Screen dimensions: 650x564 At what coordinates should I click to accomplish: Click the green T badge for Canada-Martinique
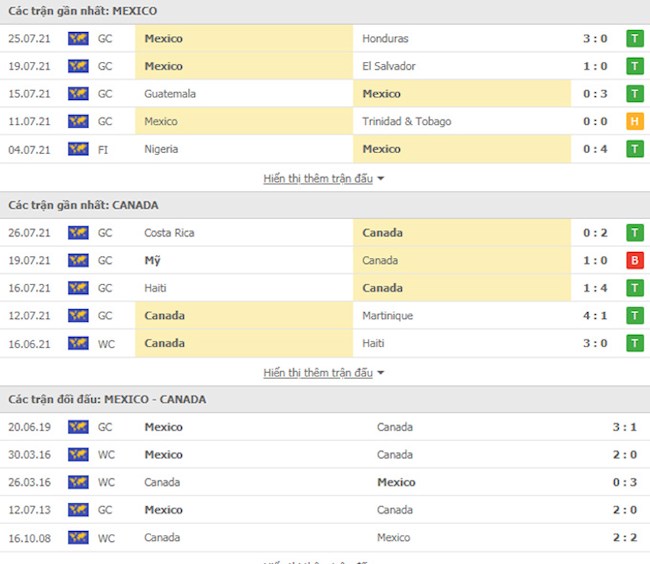coord(634,316)
